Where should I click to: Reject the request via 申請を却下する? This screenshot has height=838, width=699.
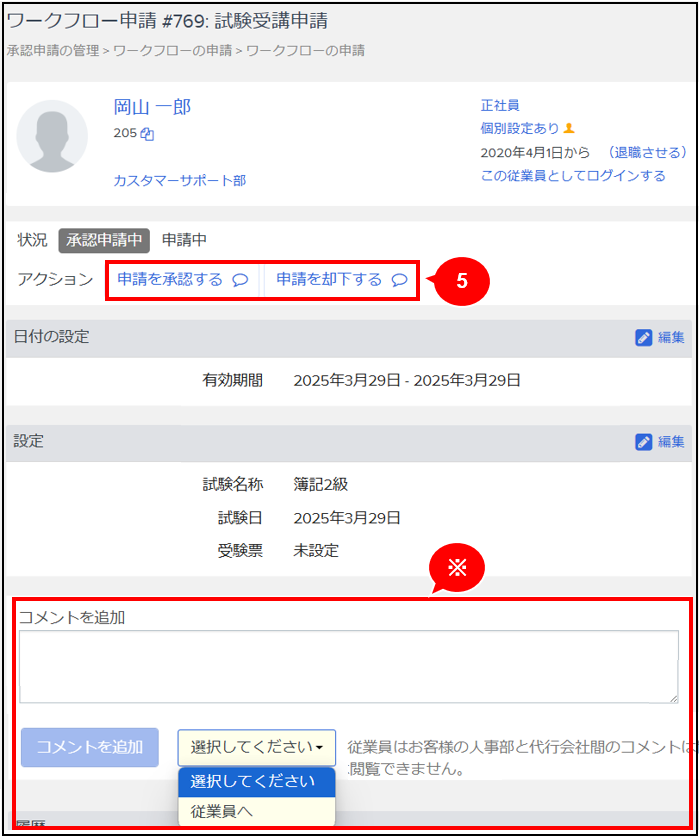[329, 280]
